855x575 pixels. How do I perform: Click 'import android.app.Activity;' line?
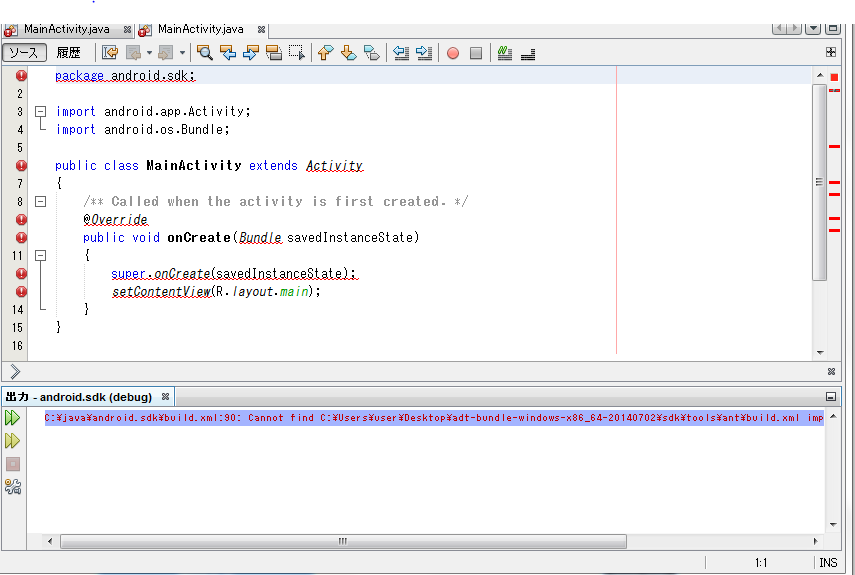153,112
